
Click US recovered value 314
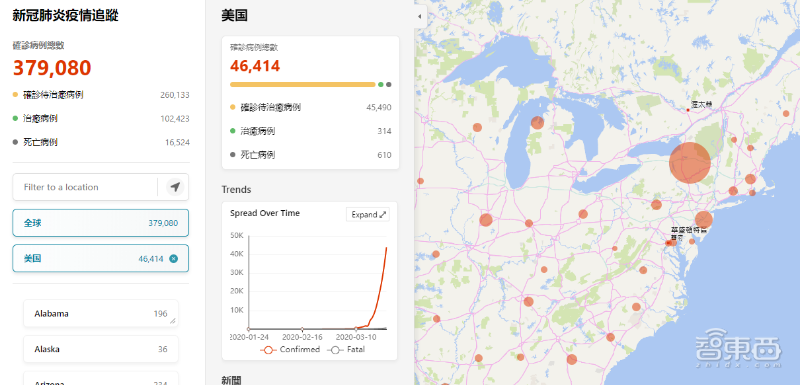[x=384, y=131]
